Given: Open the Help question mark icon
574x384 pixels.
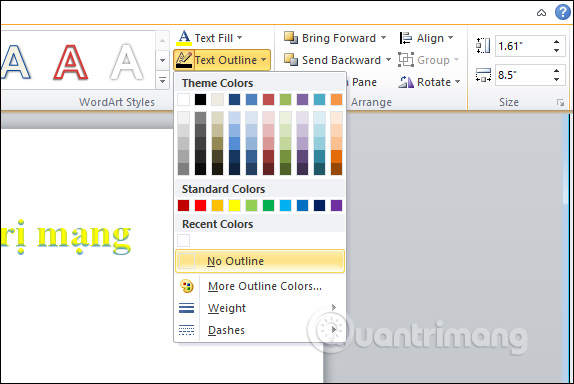Looking at the screenshot, I should pyautogui.click(x=563, y=12).
